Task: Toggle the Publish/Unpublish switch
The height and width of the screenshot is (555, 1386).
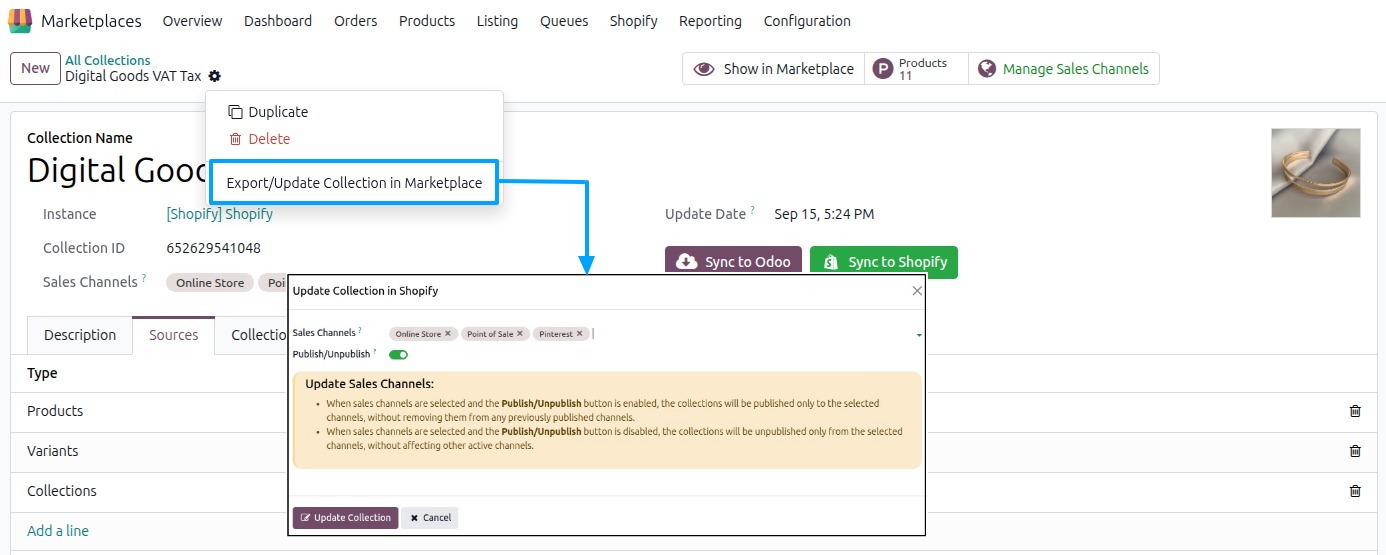Action: [398, 354]
